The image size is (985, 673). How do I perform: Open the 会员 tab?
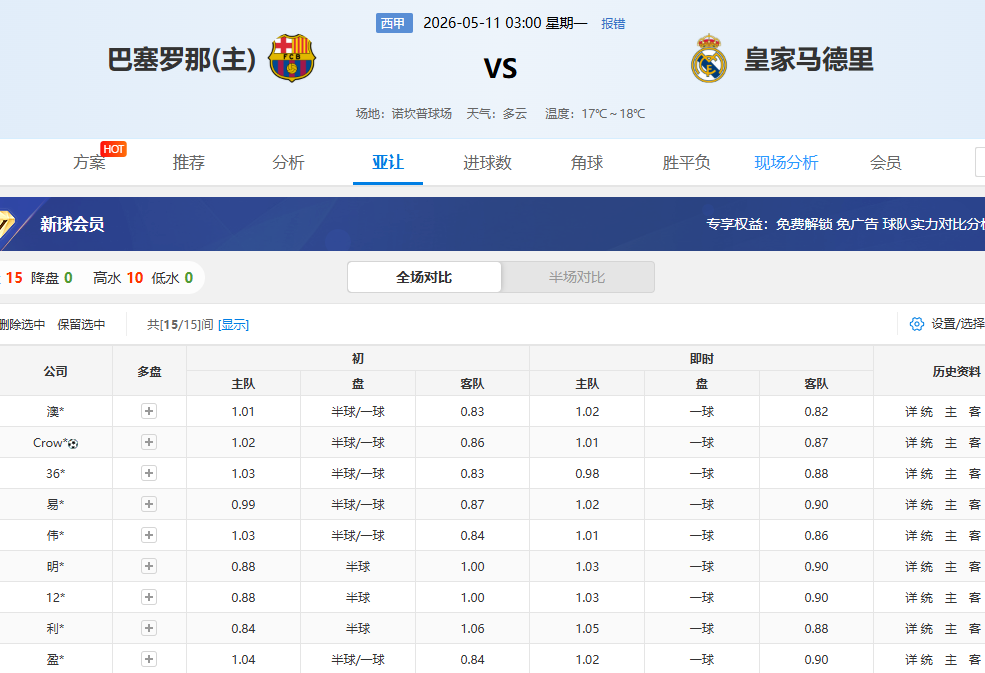tap(886, 163)
